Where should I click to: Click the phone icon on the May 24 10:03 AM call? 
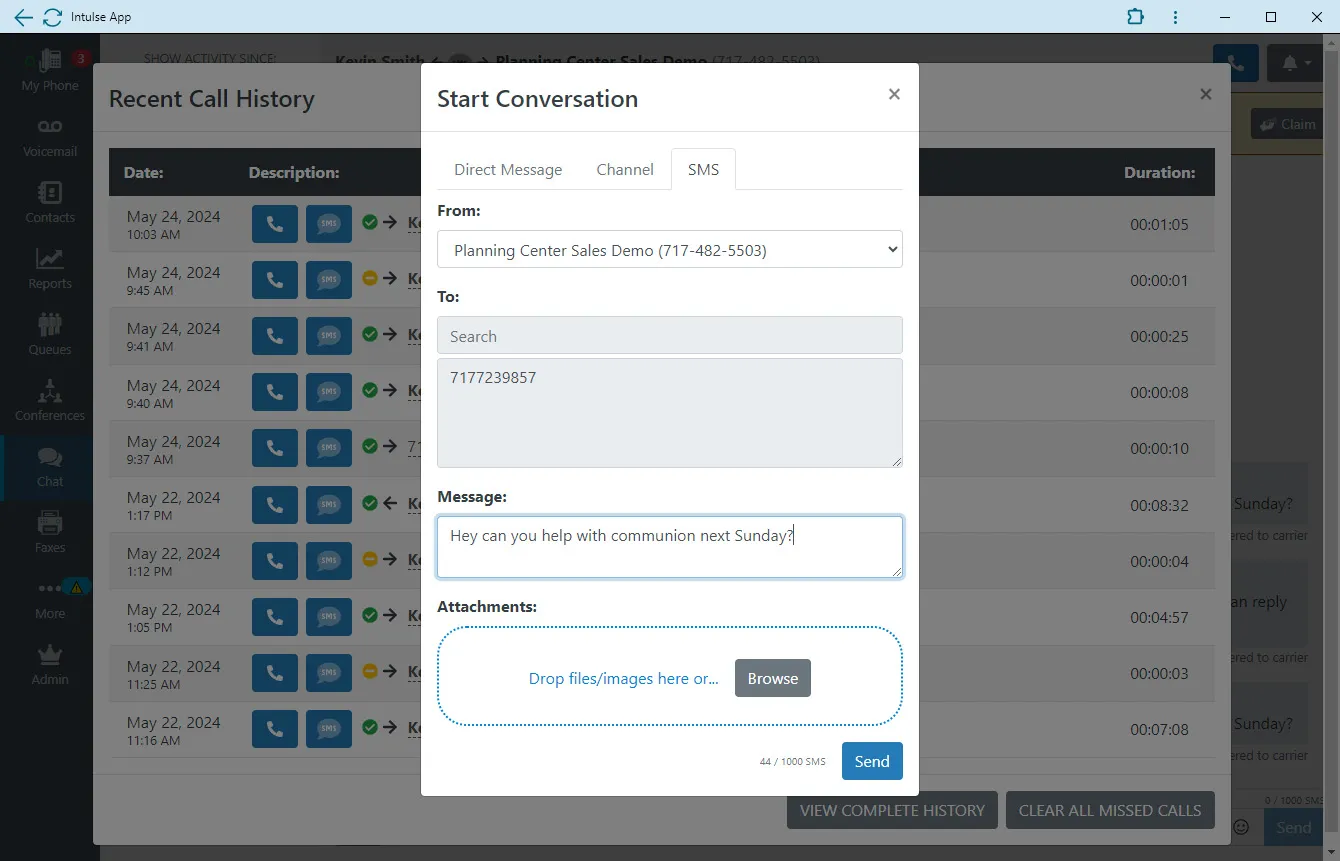(x=274, y=224)
